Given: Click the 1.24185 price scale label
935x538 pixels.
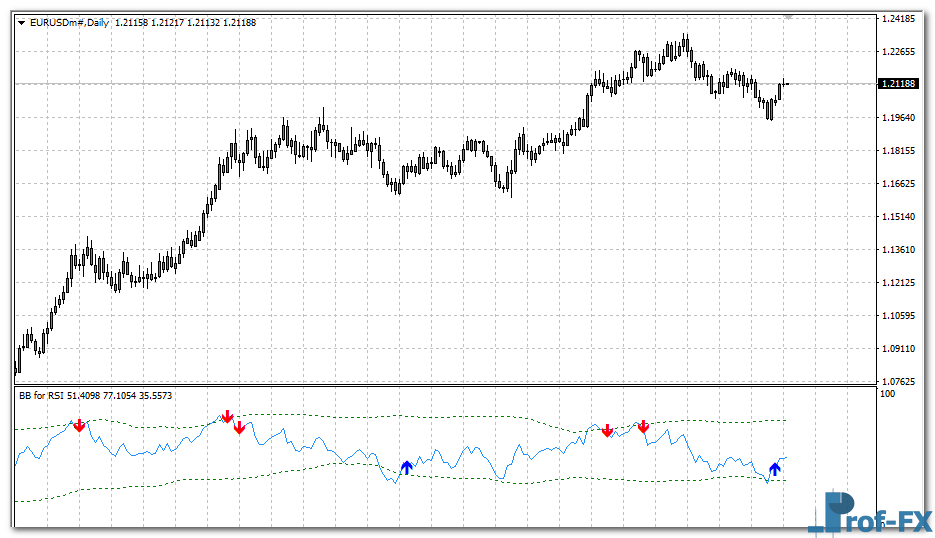Looking at the screenshot, I should [900, 19].
